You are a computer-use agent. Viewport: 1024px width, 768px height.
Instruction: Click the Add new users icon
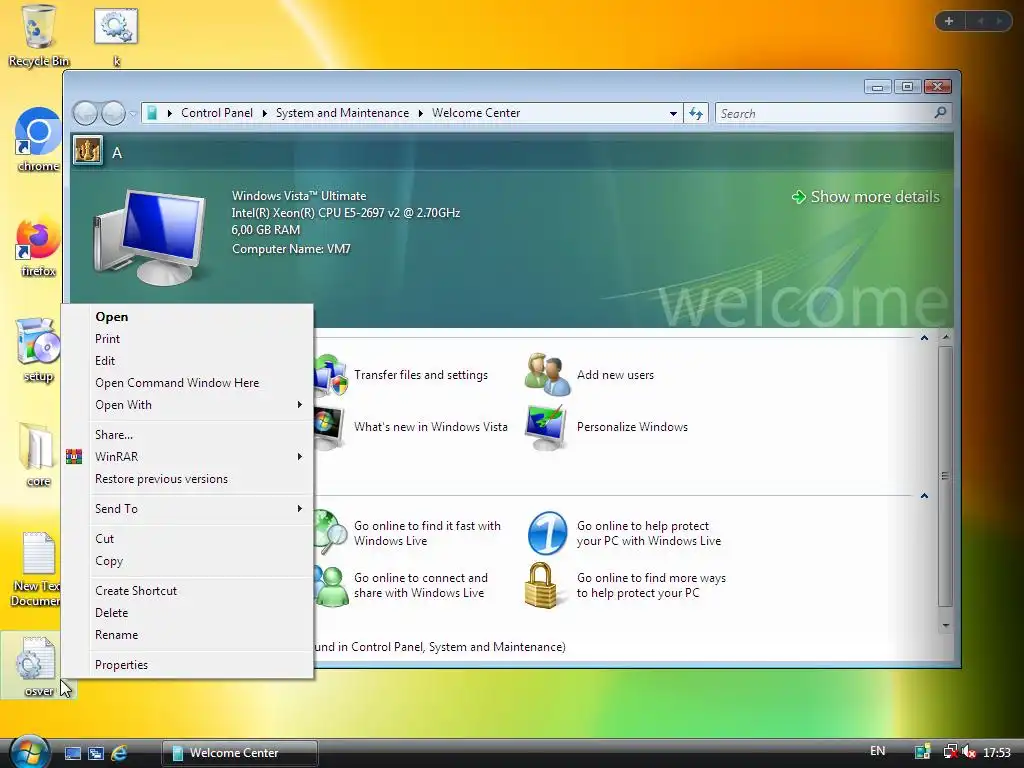[x=547, y=374]
